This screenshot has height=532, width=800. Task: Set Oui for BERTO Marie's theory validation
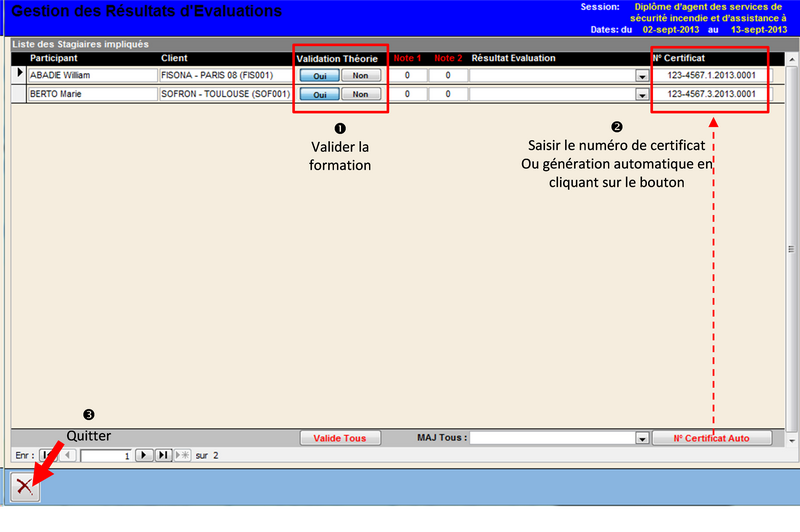click(x=319, y=94)
